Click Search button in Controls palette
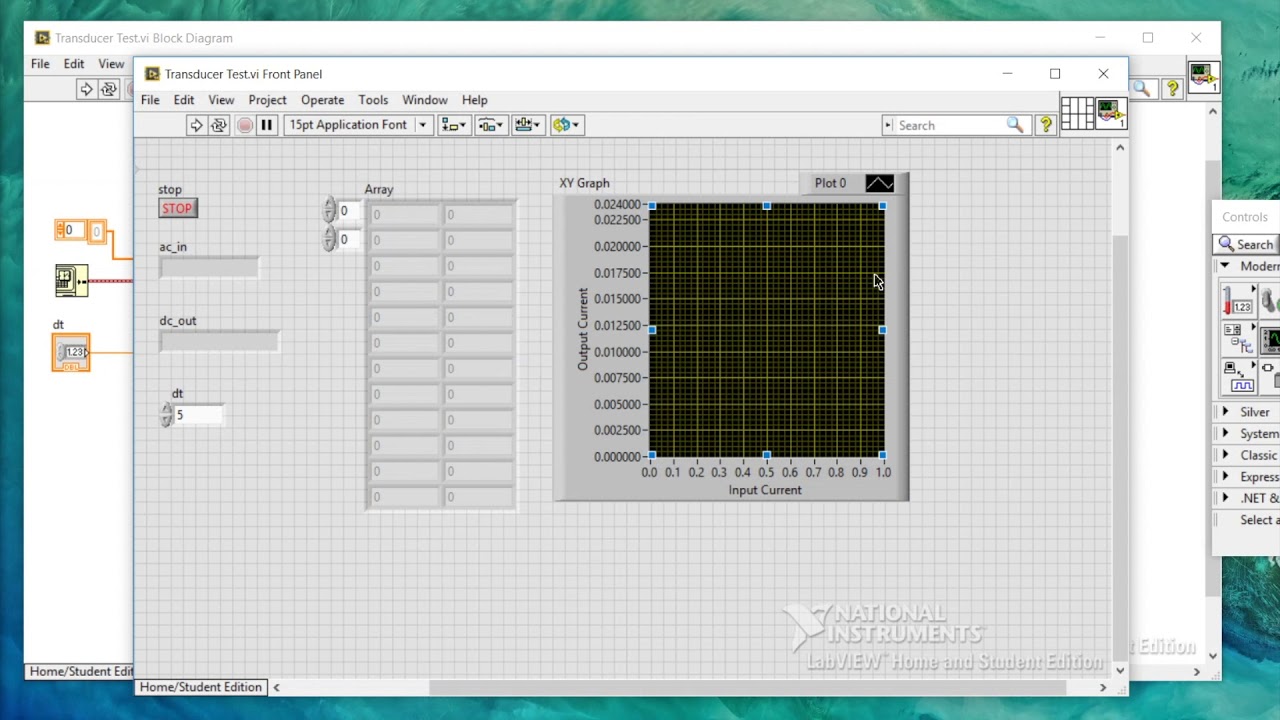The width and height of the screenshot is (1280, 720). 1247,244
